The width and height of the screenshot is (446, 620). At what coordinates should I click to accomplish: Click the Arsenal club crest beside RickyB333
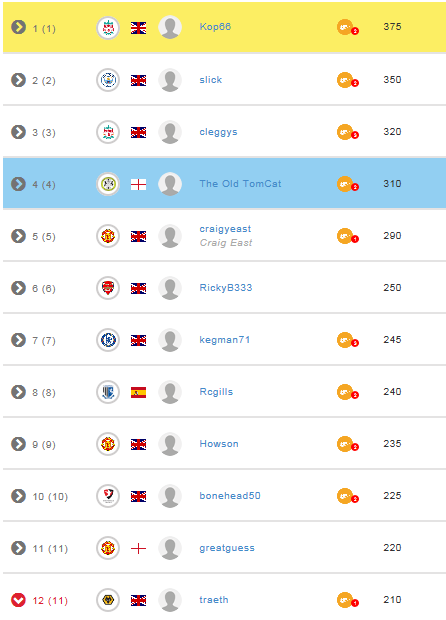click(108, 288)
